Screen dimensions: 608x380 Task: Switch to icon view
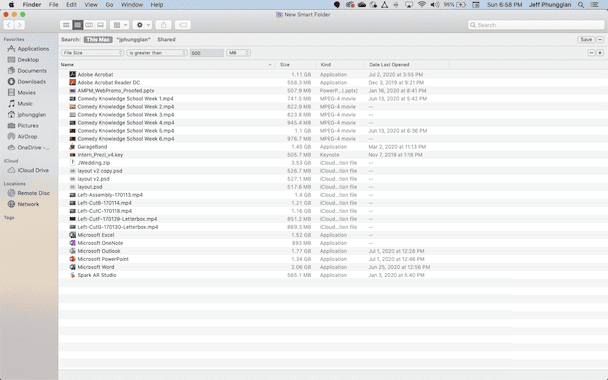66,25
